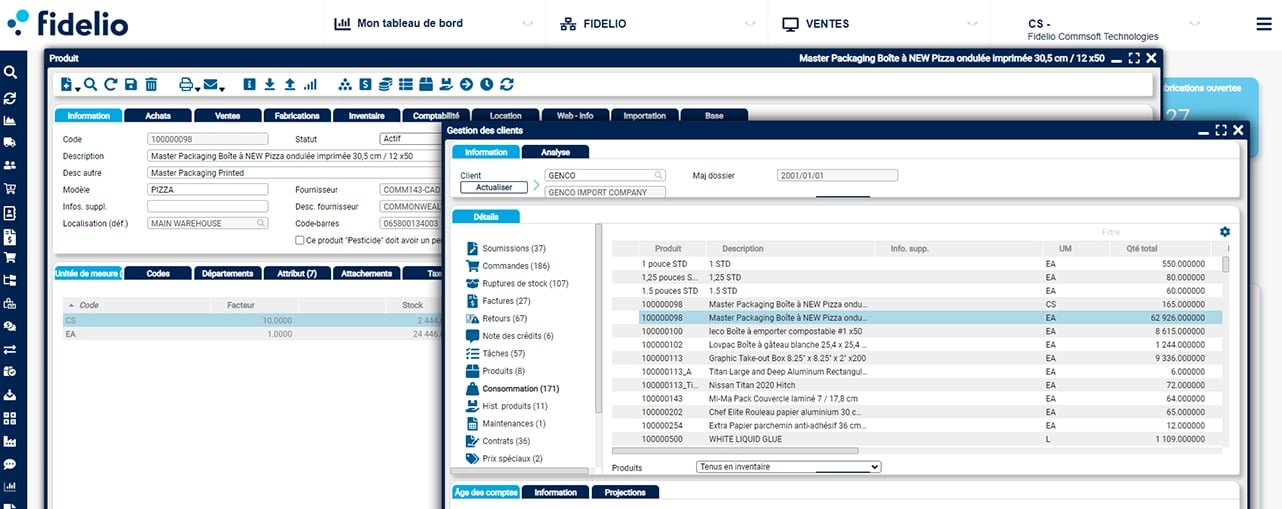Viewport: 1282px width, 509px height.
Task: Click the vertical scrollbar of the details list
Action: click(599, 320)
